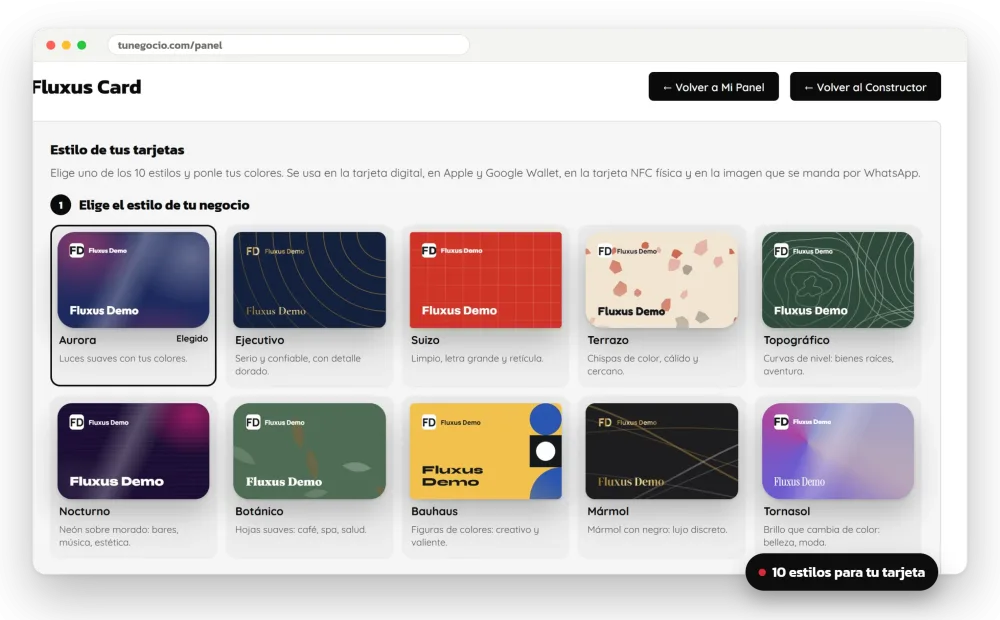
Task: Click the 'Aurora' style name
Action: pyautogui.click(x=77, y=340)
